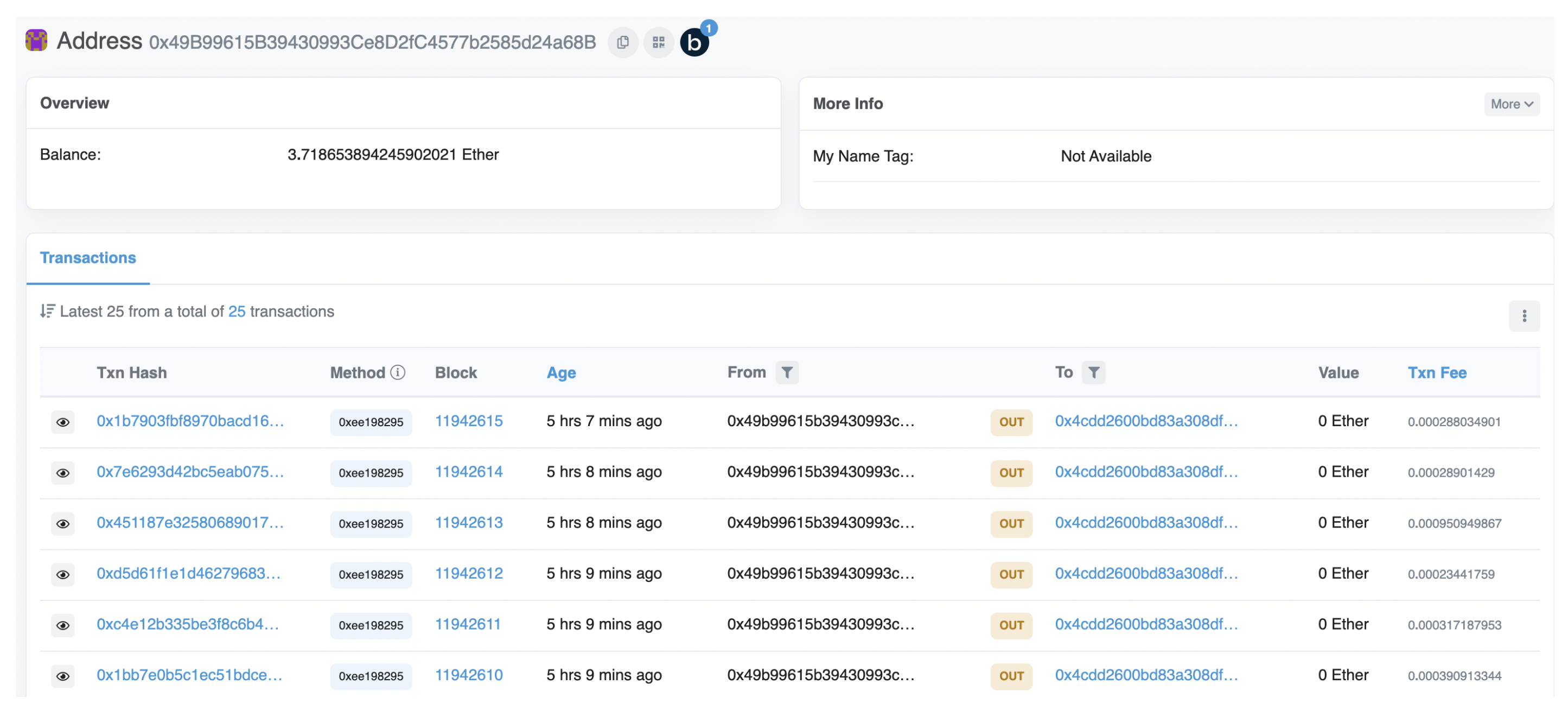The image size is (1568, 716).
Task: Open block number 11942612 link
Action: pyautogui.click(x=469, y=574)
